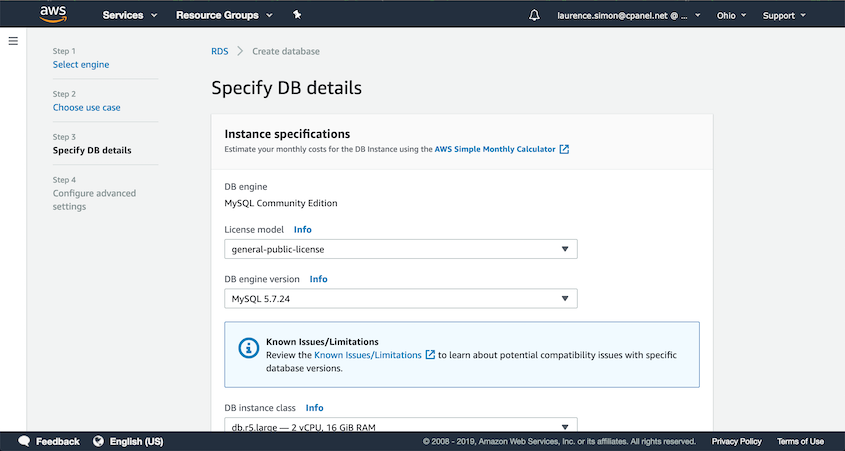Click the RDS breadcrumb link
The width and height of the screenshot is (845, 451).
coord(220,51)
